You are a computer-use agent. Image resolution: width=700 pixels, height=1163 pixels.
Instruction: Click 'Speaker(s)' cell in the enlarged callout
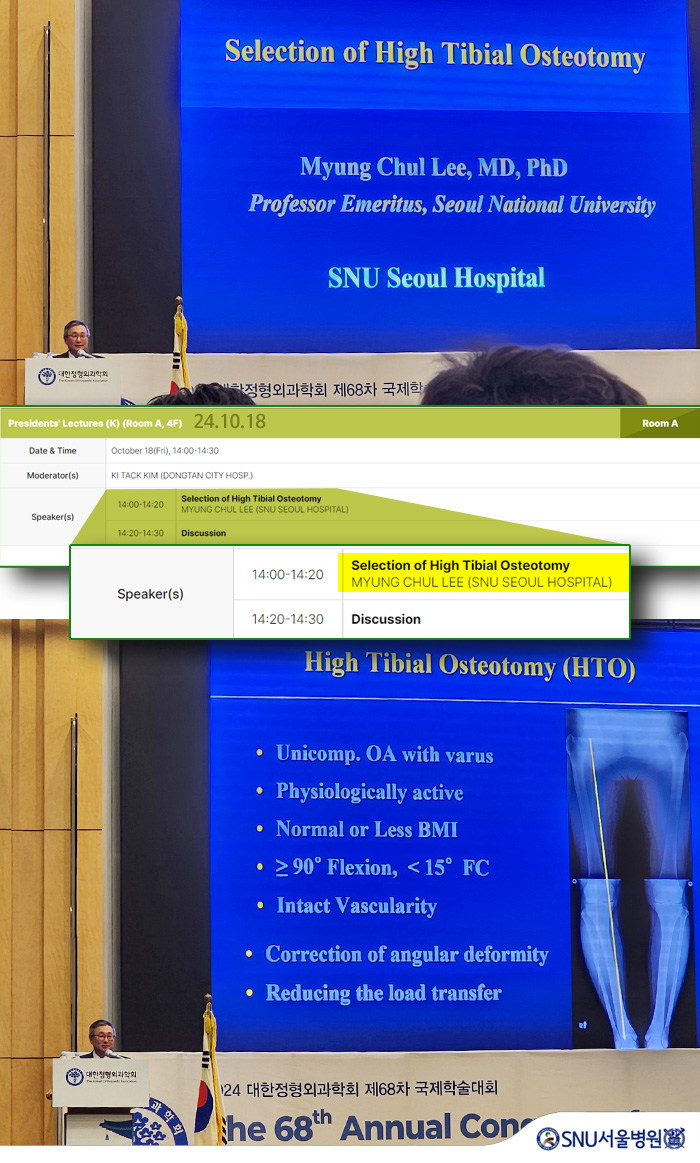(x=151, y=594)
